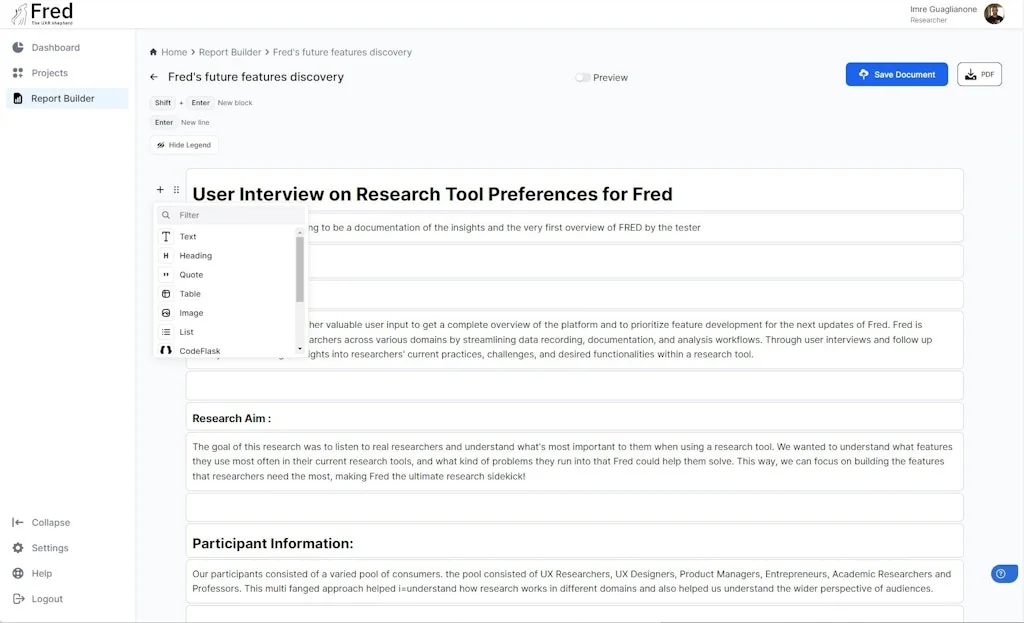Click the help bubble in the corner

[x=1003, y=573]
